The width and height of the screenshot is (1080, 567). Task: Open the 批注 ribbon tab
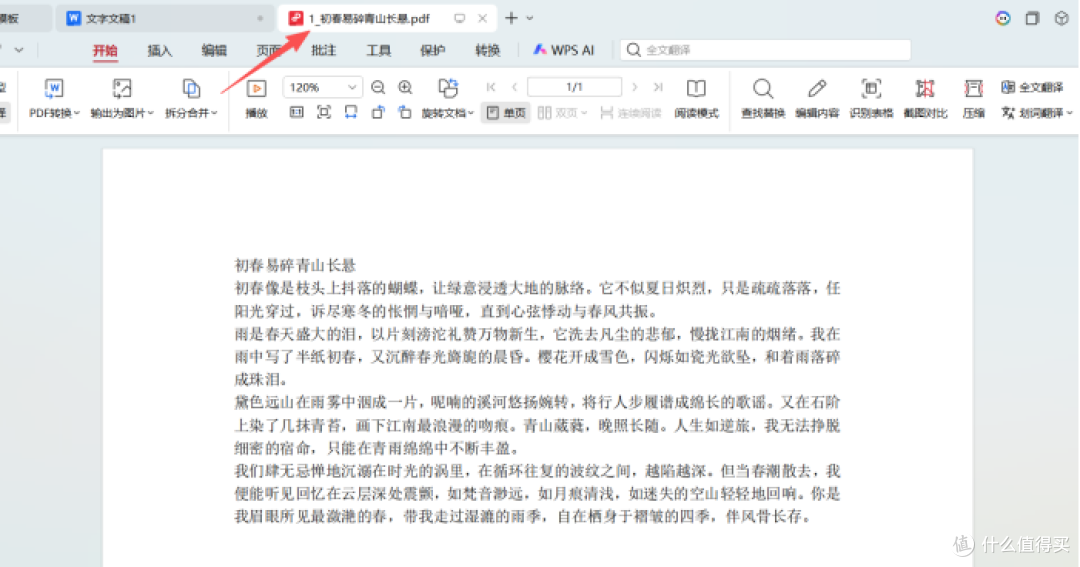coord(324,50)
